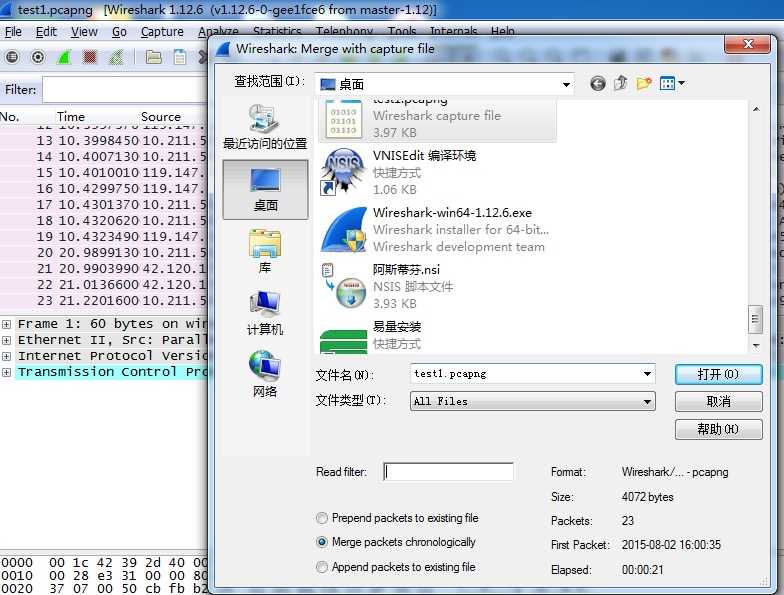The width and height of the screenshot is (784, 595).
Task: Open the File menu
Action: 13,32
